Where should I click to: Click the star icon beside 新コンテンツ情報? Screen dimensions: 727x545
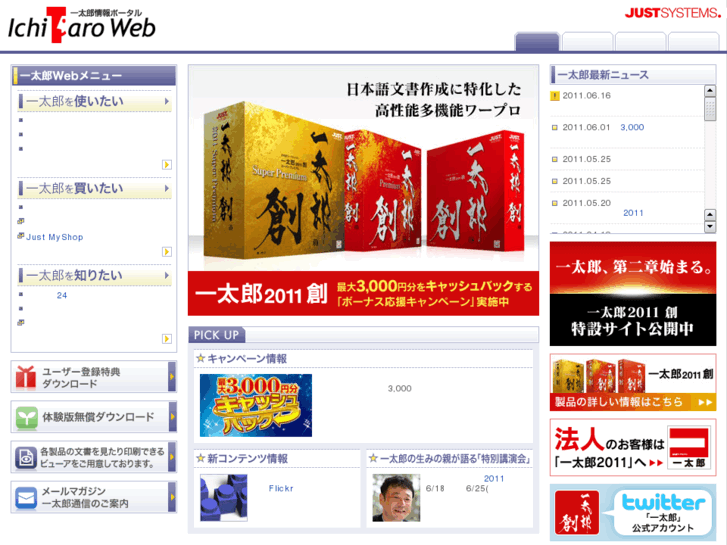[x=200, y=458]
